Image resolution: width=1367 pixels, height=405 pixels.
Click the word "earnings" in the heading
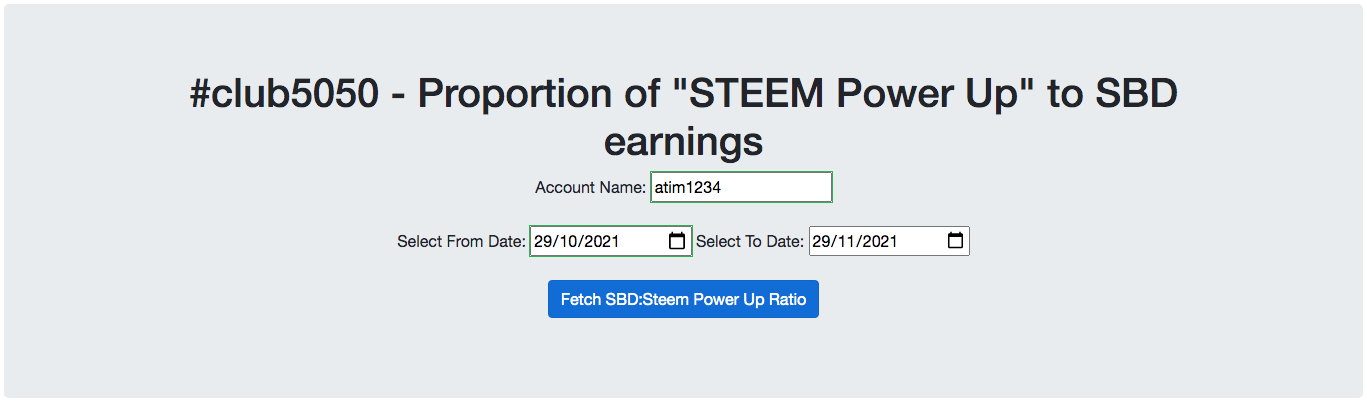[683, 142]
